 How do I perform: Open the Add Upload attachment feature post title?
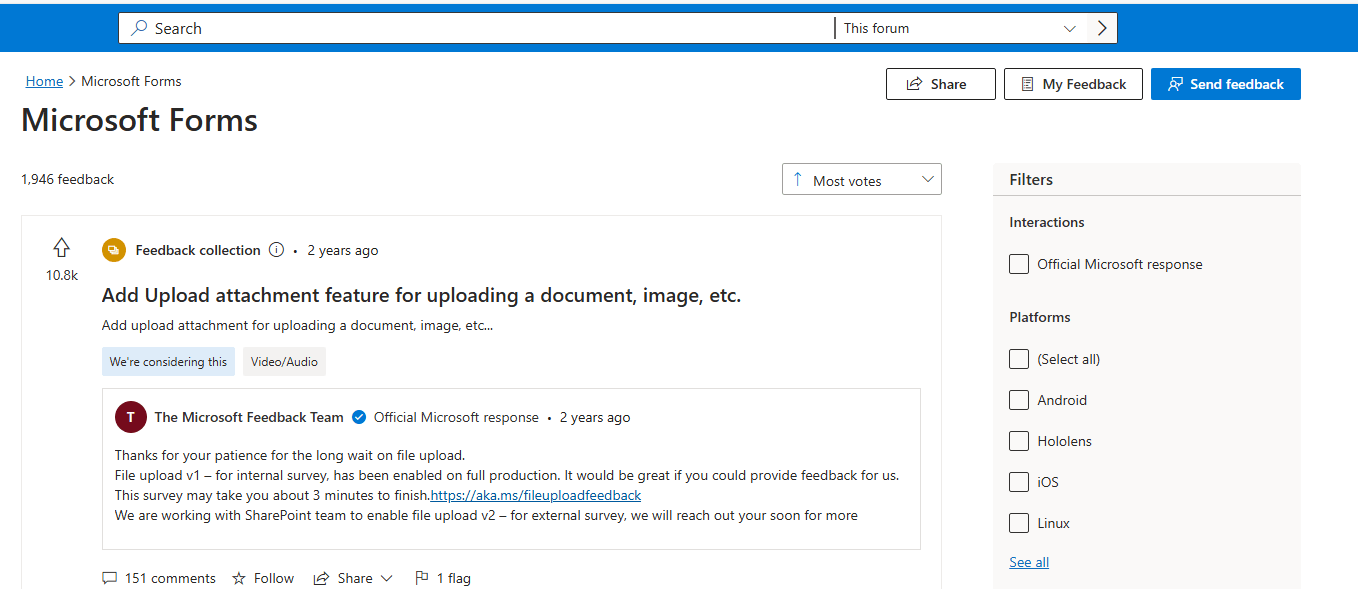[x=421, y=296]
